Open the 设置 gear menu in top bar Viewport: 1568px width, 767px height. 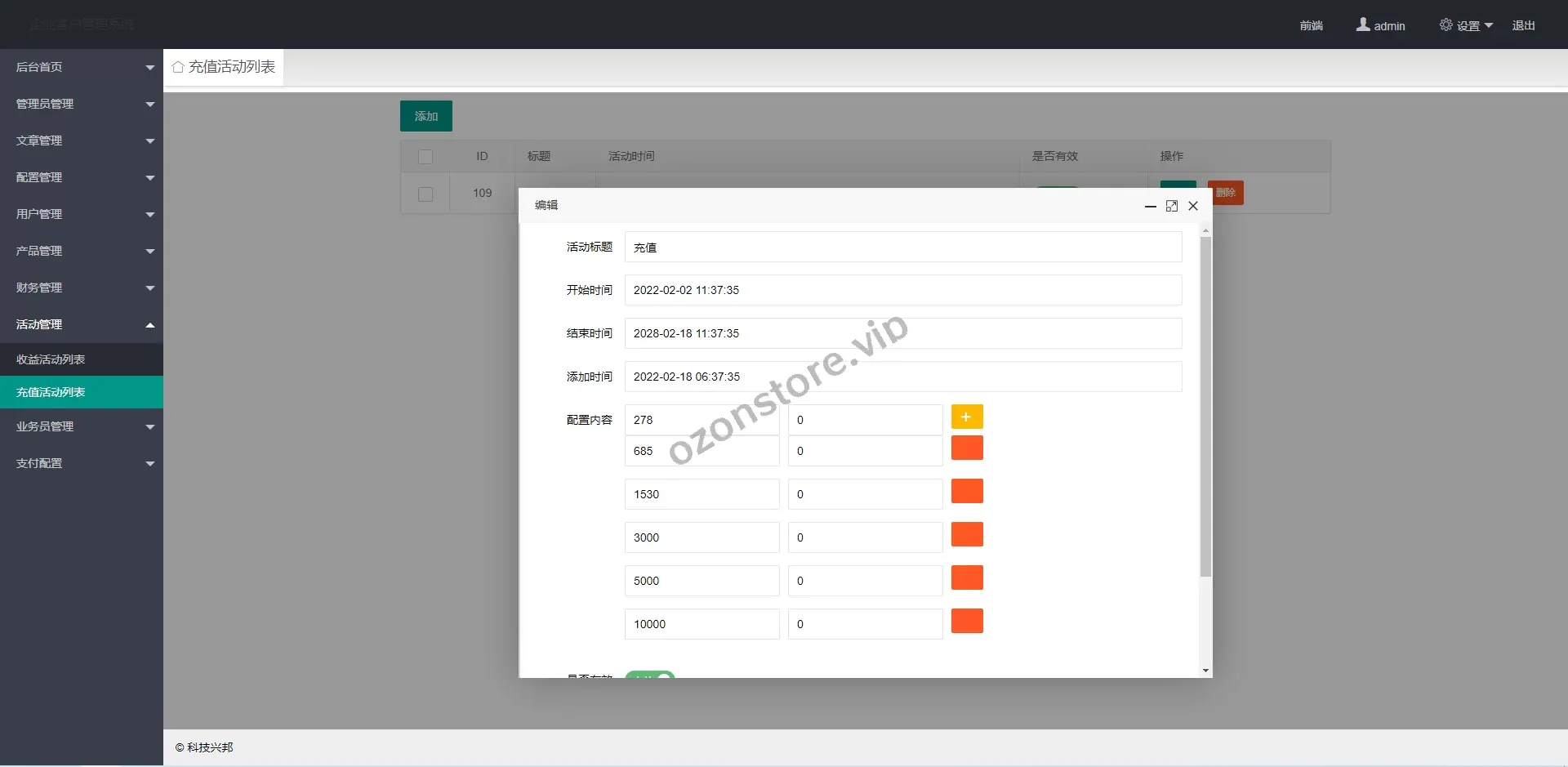click(1464, 25)
